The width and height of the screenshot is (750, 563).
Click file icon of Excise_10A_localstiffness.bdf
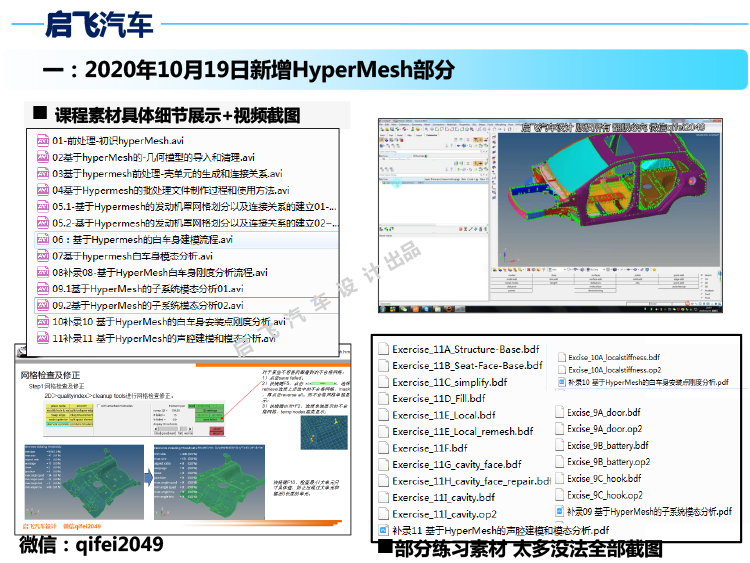tap(562, 357)
